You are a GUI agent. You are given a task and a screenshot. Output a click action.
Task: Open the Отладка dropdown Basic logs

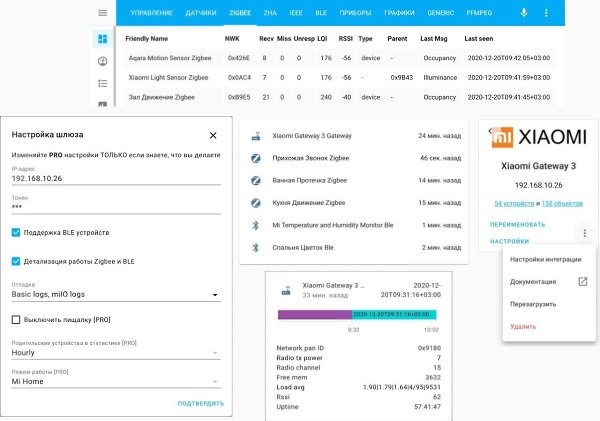pyautogui.click(x=116, y=294)
